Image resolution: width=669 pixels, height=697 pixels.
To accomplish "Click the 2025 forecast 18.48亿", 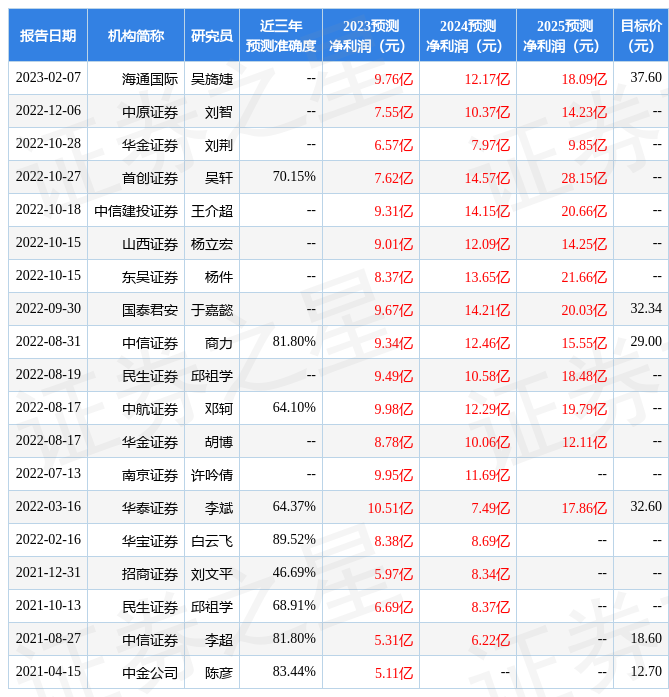I will 584,376.
